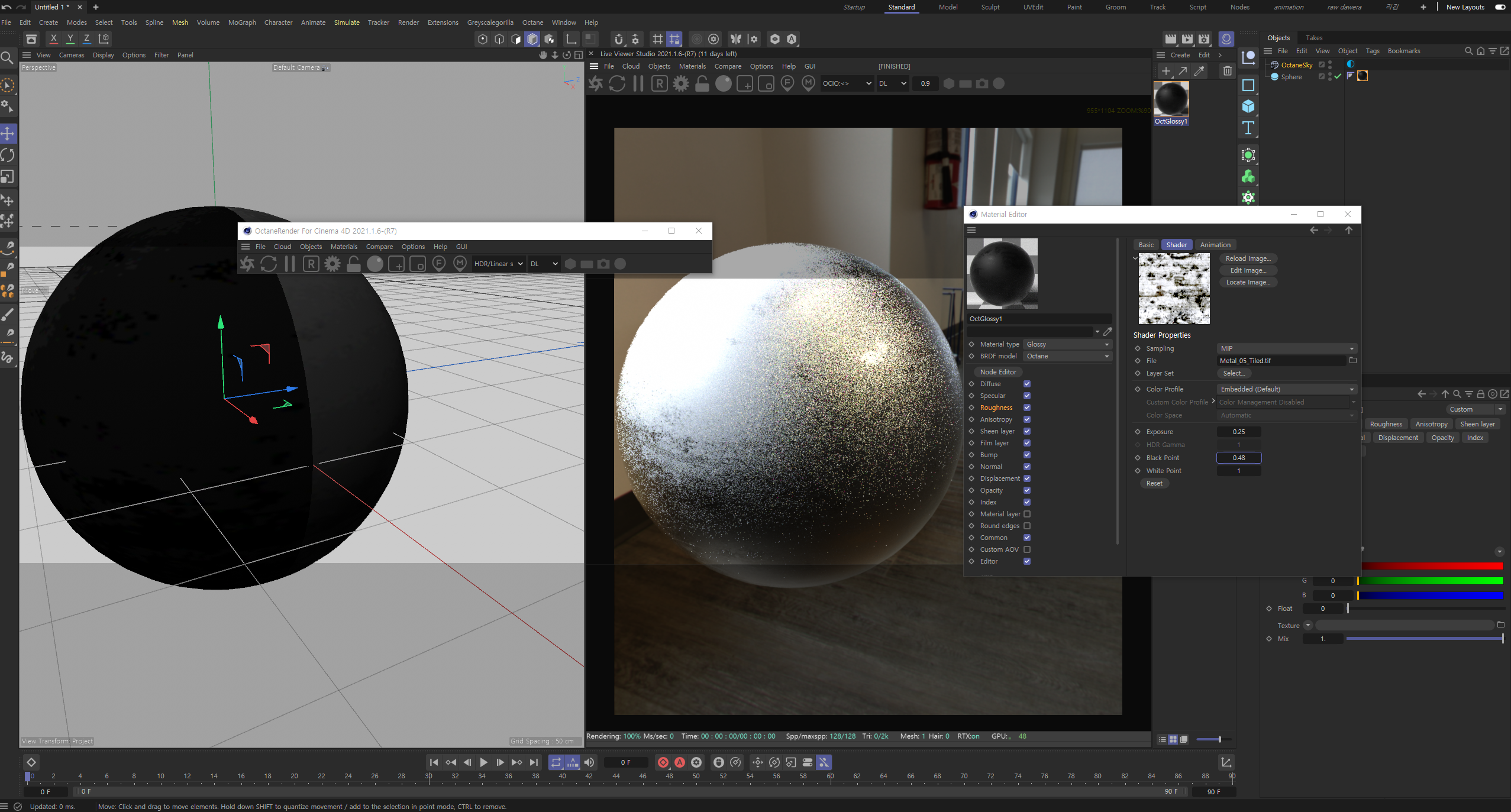This screenshot has height=812, width=1511.
Task: Open the DL kernel dropdown in Live Viewer
Action: [x=892, y=83]
